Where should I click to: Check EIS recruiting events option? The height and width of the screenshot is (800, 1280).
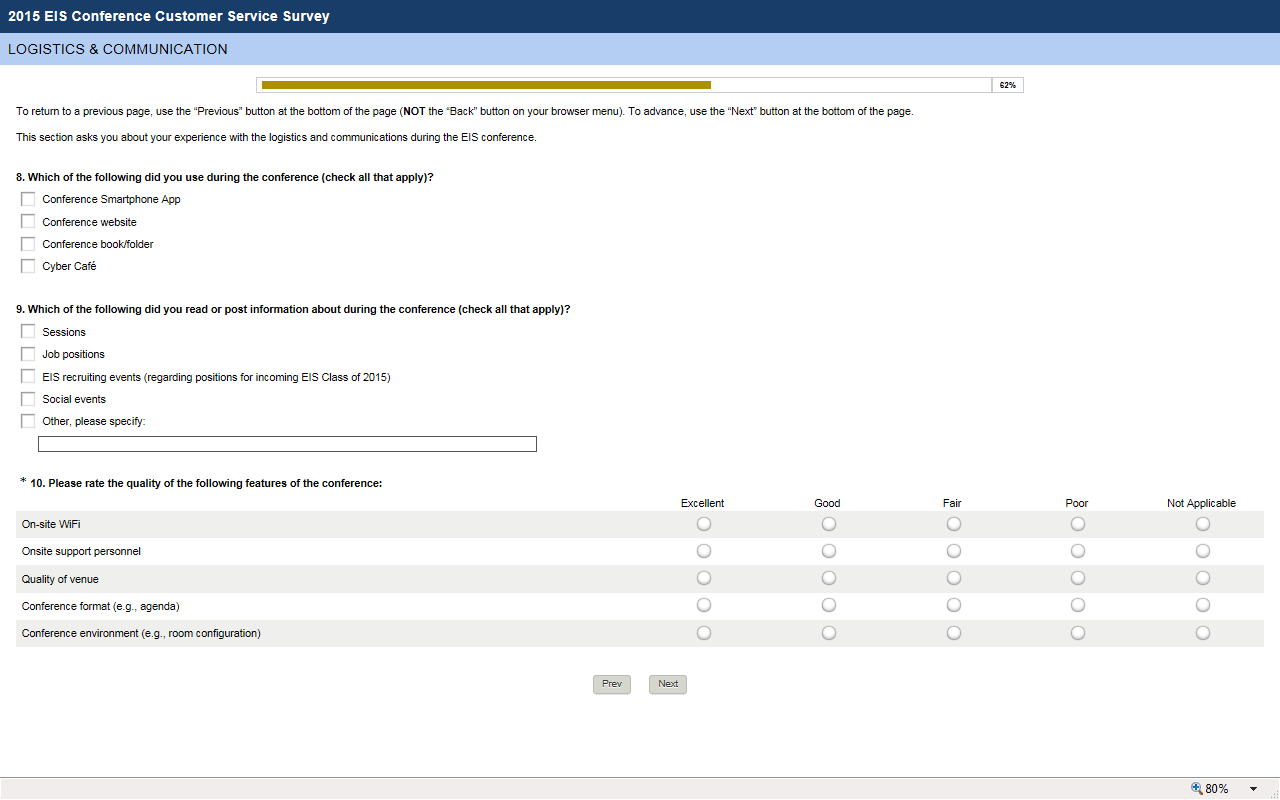(x=28, y=376)
